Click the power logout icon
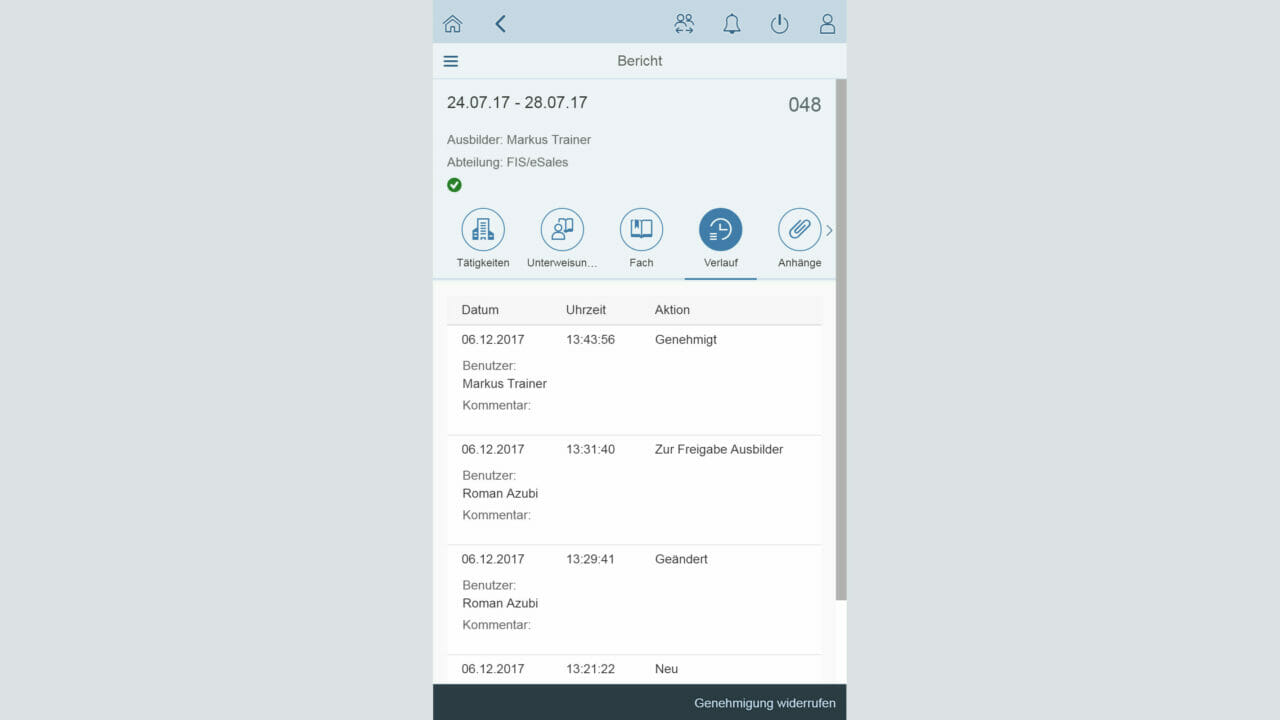1280x720 pixels. click(x=779, y=24)
